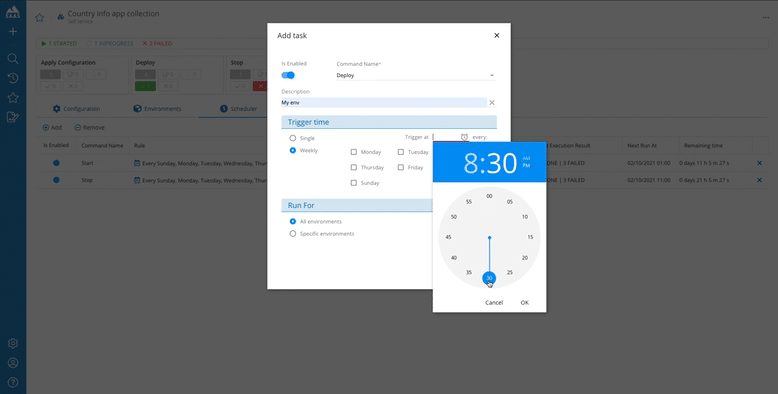Select the Single trigger radio button
Viewport: 778px width, 394px height.
tap(293, 138)
